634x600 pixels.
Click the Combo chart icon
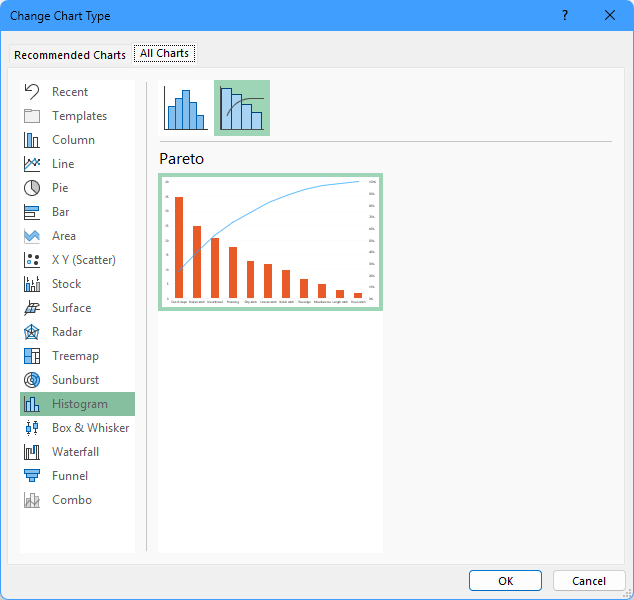point(32,500)
